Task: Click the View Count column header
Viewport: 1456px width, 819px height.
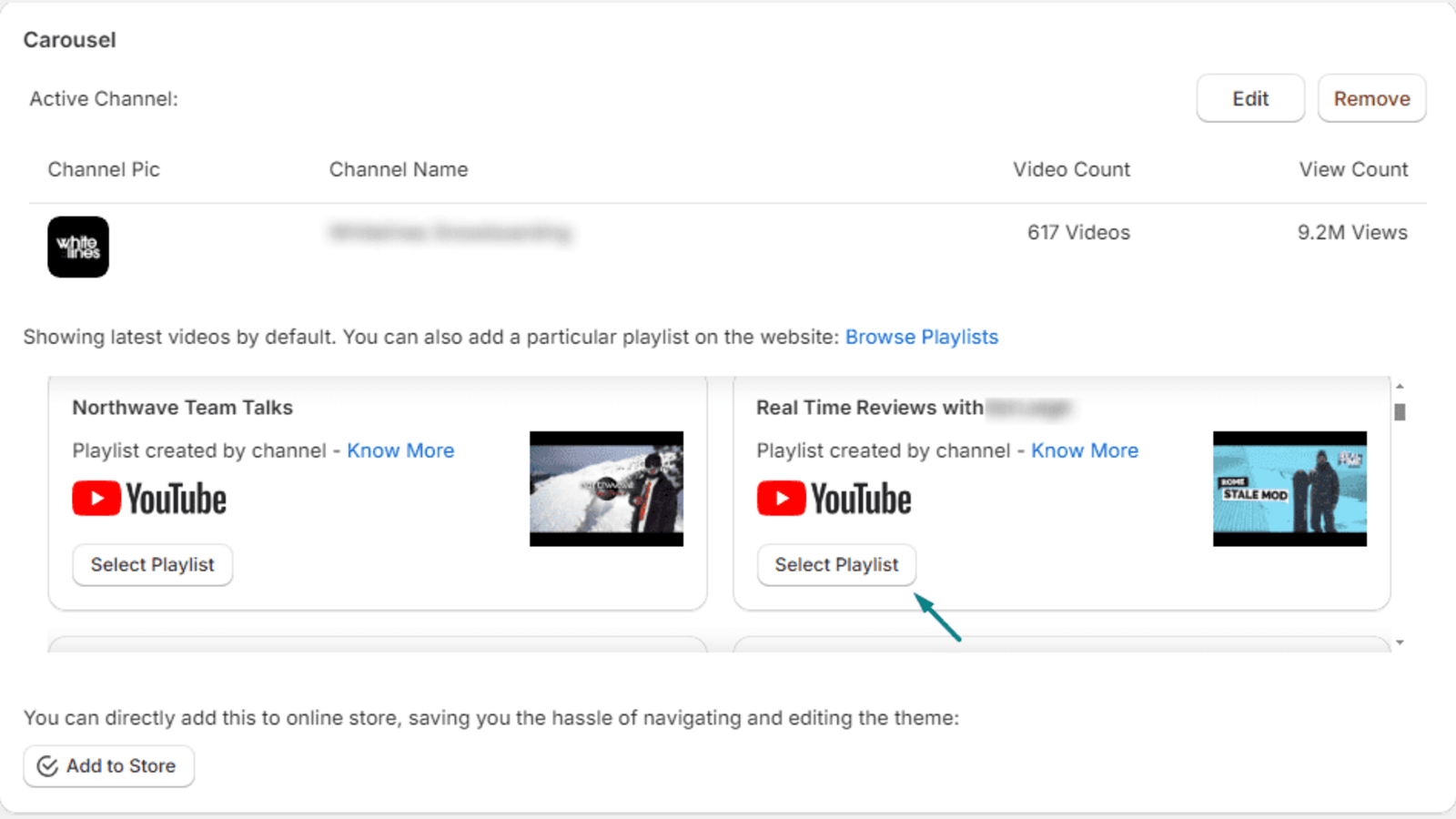Action: [x=1353, y=169]
